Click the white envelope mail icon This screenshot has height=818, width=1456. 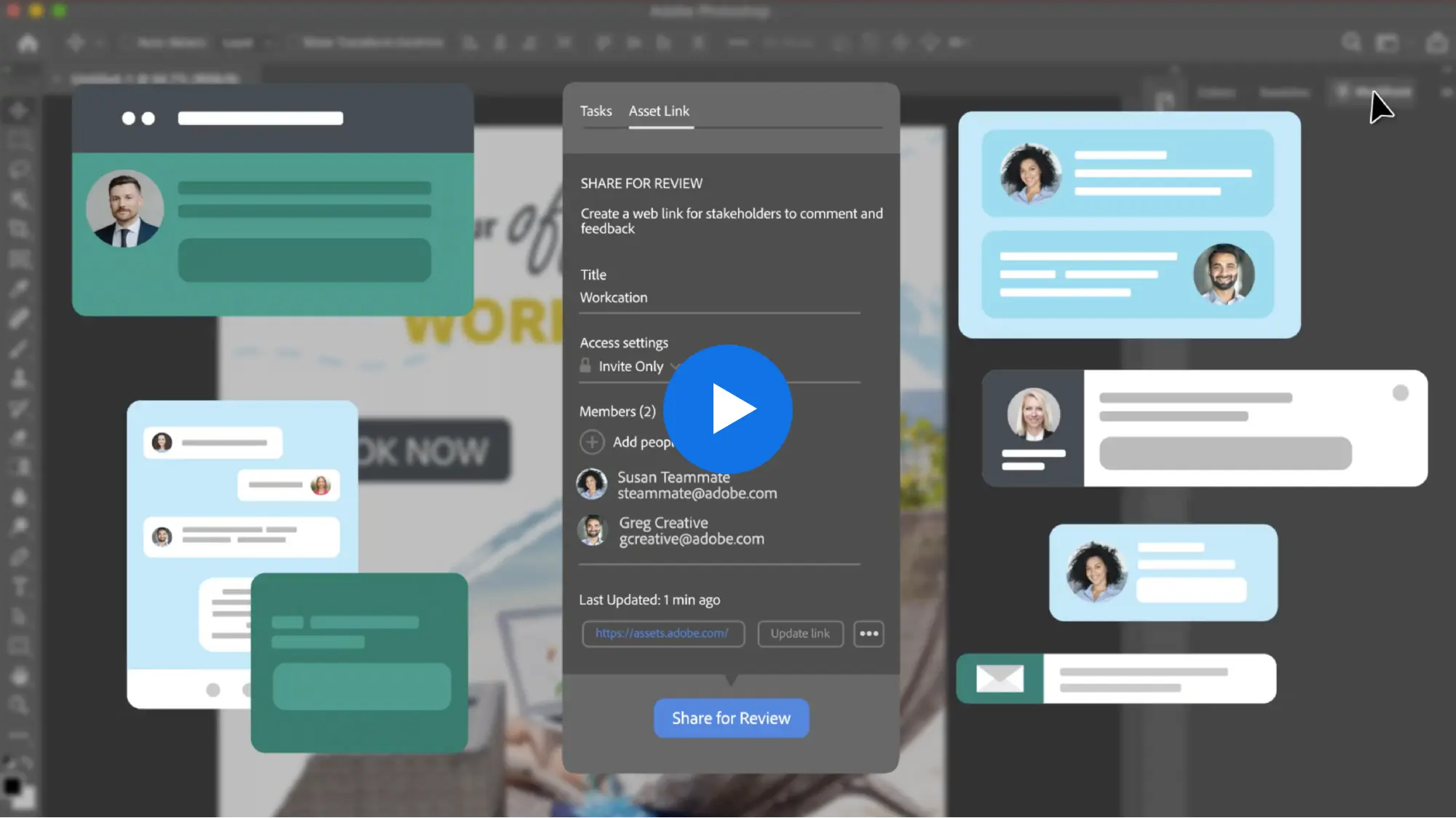coord(1000,679)
